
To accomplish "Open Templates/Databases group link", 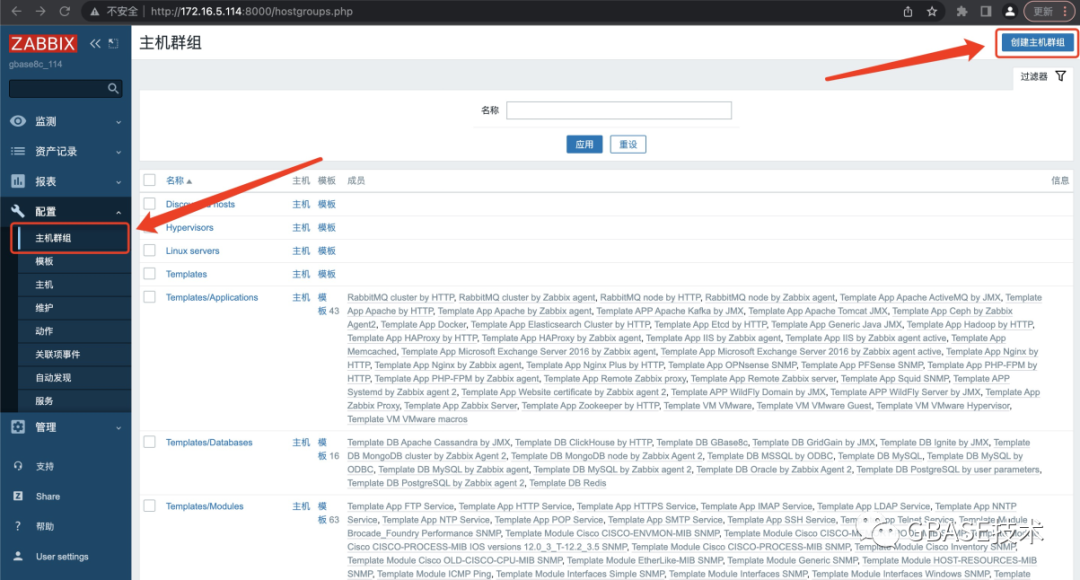I will coord(209,442).
